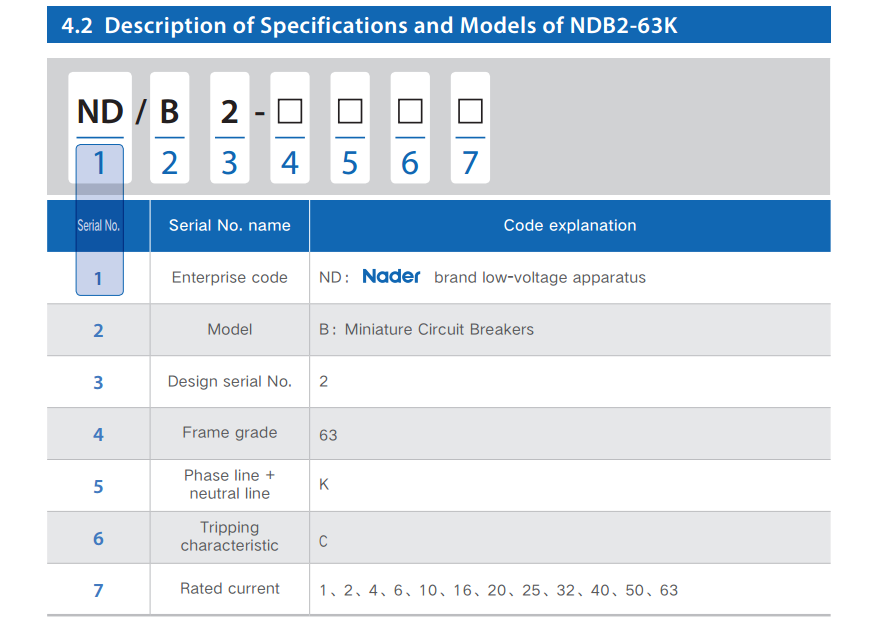Screen dimensions: 889x642
Task: Click the empty square above number 4
Action: [290, 111]
